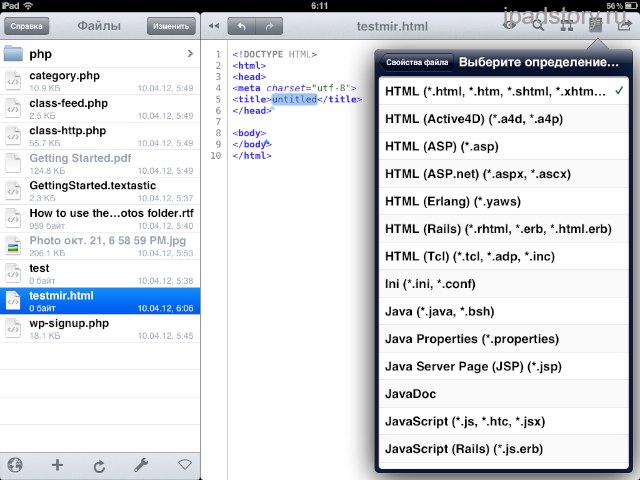640x480 pixels.
Task: Open settings with the wrench icon
Action: (x=141, y=465)
